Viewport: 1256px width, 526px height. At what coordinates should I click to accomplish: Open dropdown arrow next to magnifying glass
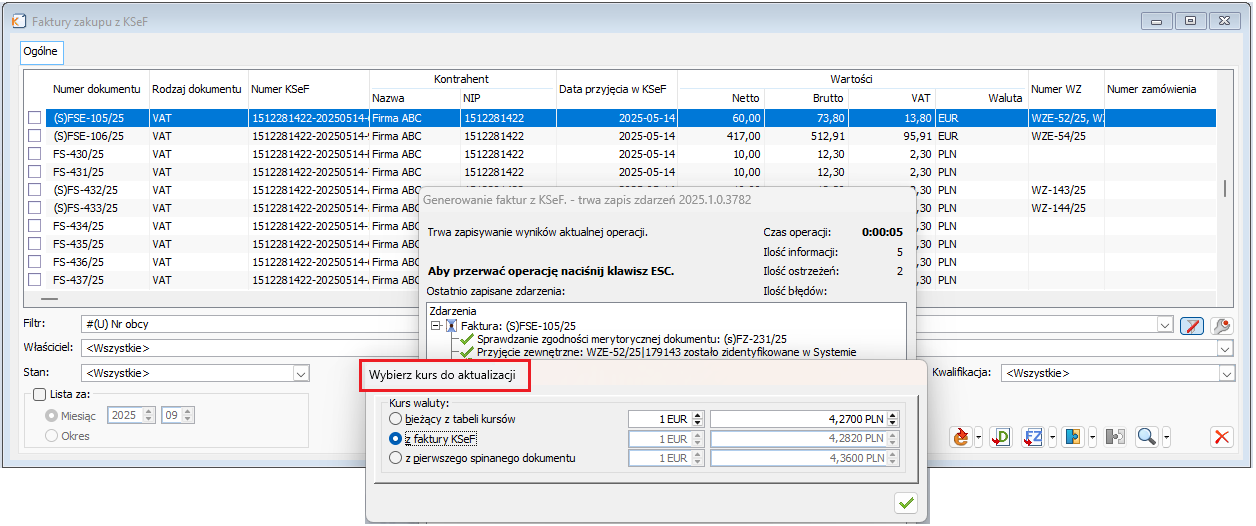pyautogui.click(x=1165, y=437)
